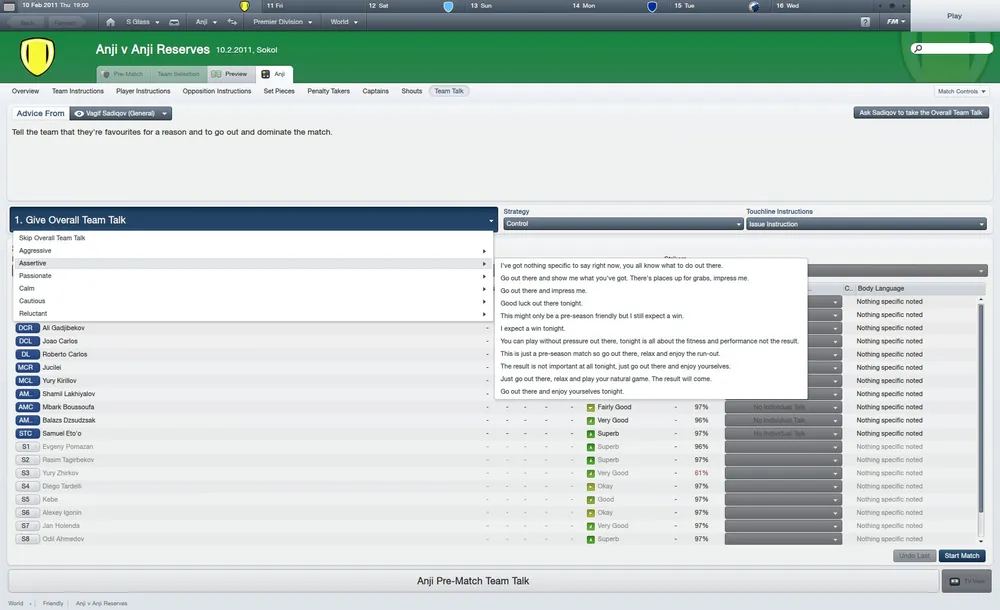Click the globe fixture icon on 15 Tue
Screen dimensions: 1000x610
tap(754, 6)
